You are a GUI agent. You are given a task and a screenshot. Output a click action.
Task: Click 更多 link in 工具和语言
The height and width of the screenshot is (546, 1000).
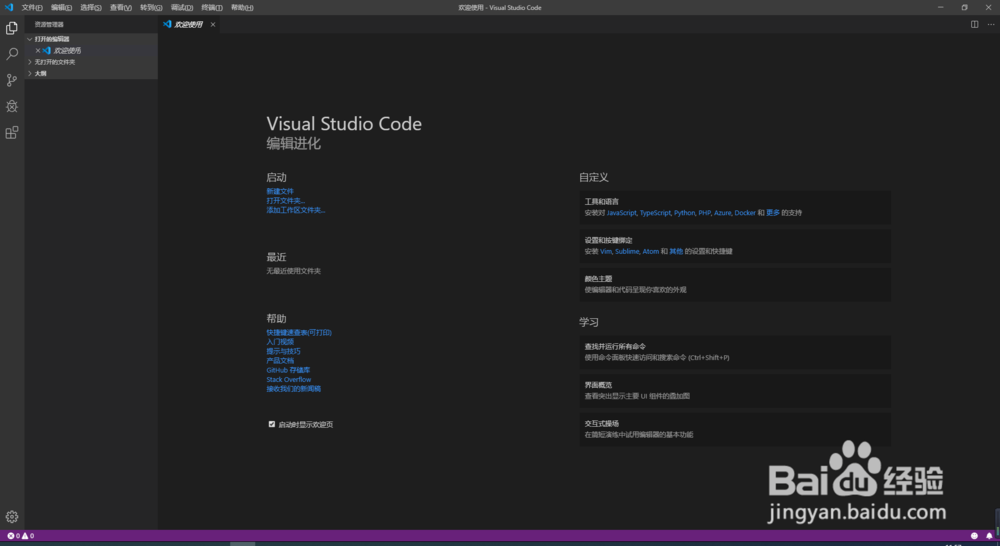(773, 213)
